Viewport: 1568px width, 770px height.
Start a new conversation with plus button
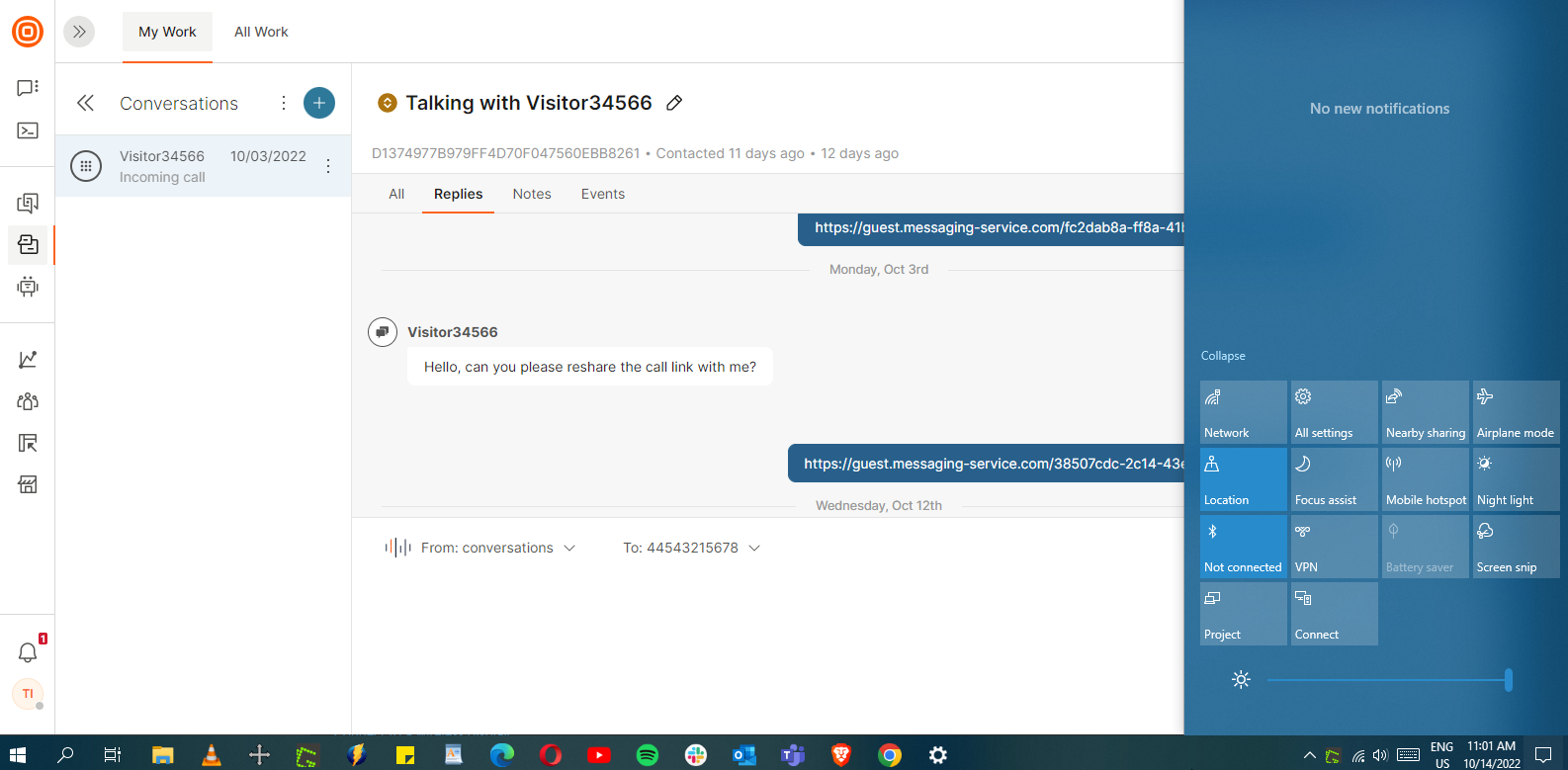point(318,103)
